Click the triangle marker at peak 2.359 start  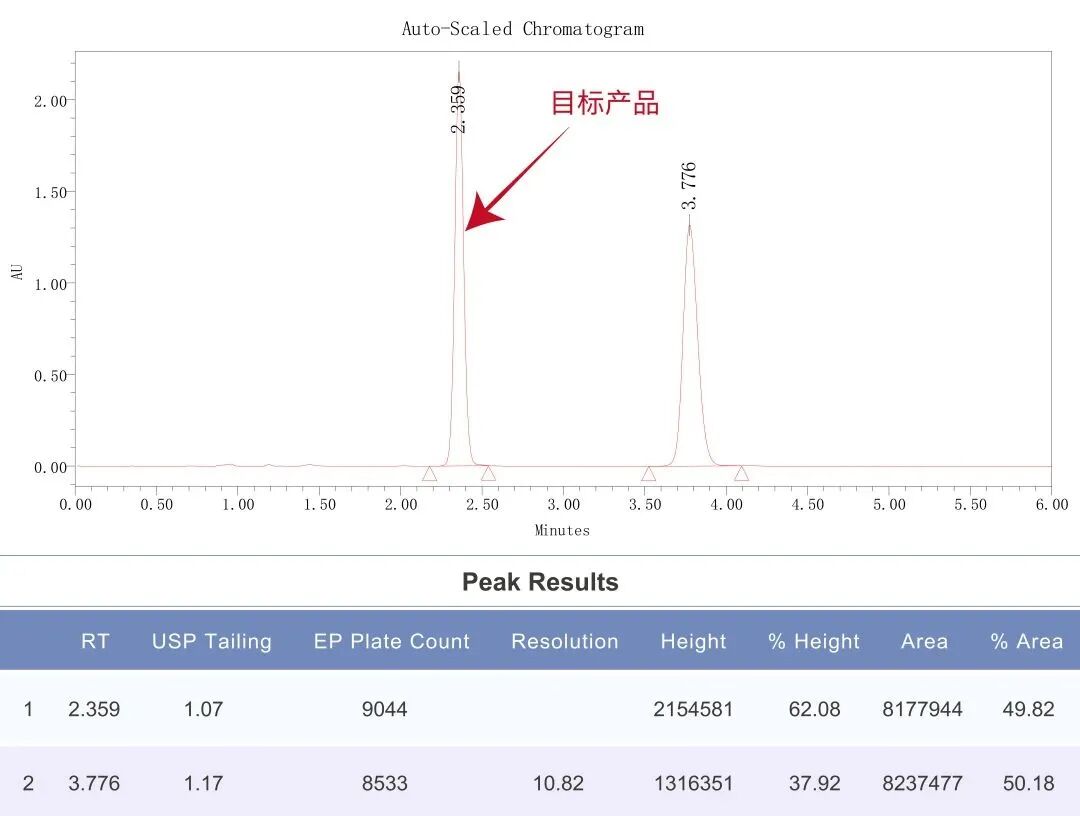point(429,474)
